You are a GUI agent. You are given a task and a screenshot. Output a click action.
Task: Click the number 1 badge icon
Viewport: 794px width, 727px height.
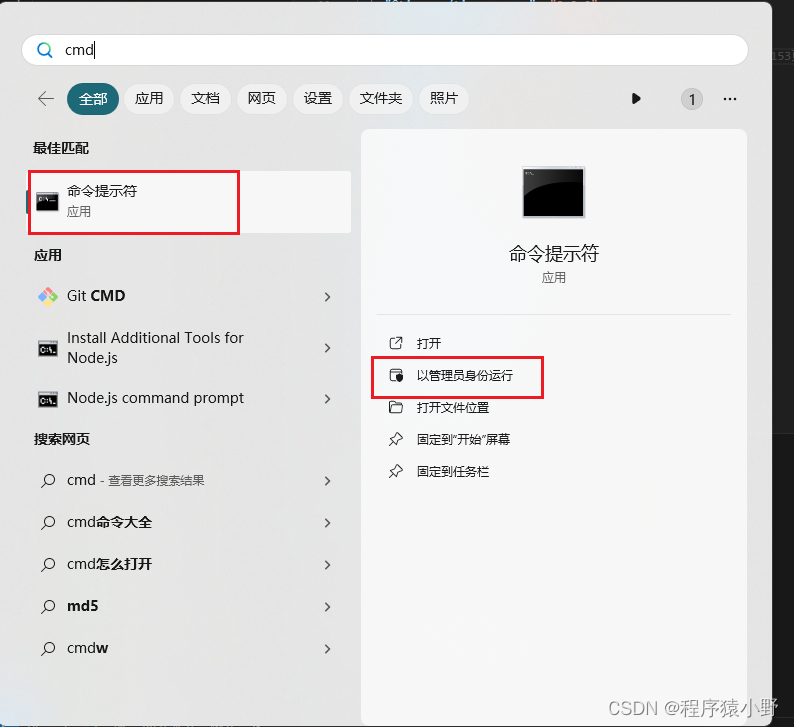coord(691,99)
